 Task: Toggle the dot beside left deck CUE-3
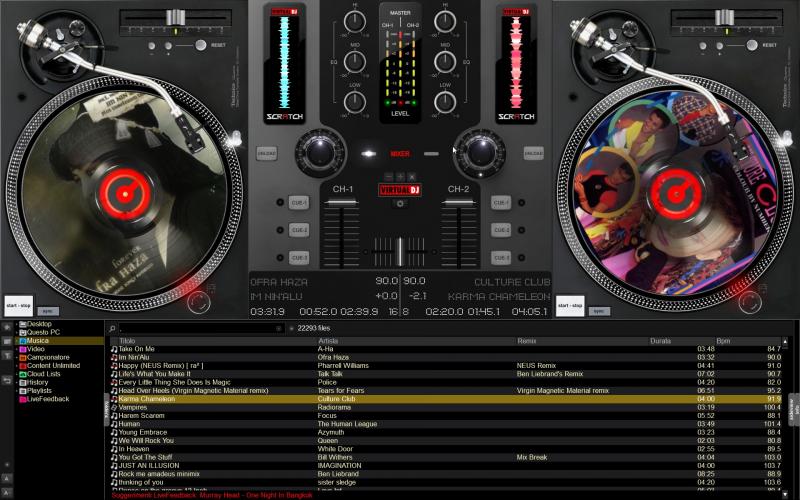[x=280, y=258]
